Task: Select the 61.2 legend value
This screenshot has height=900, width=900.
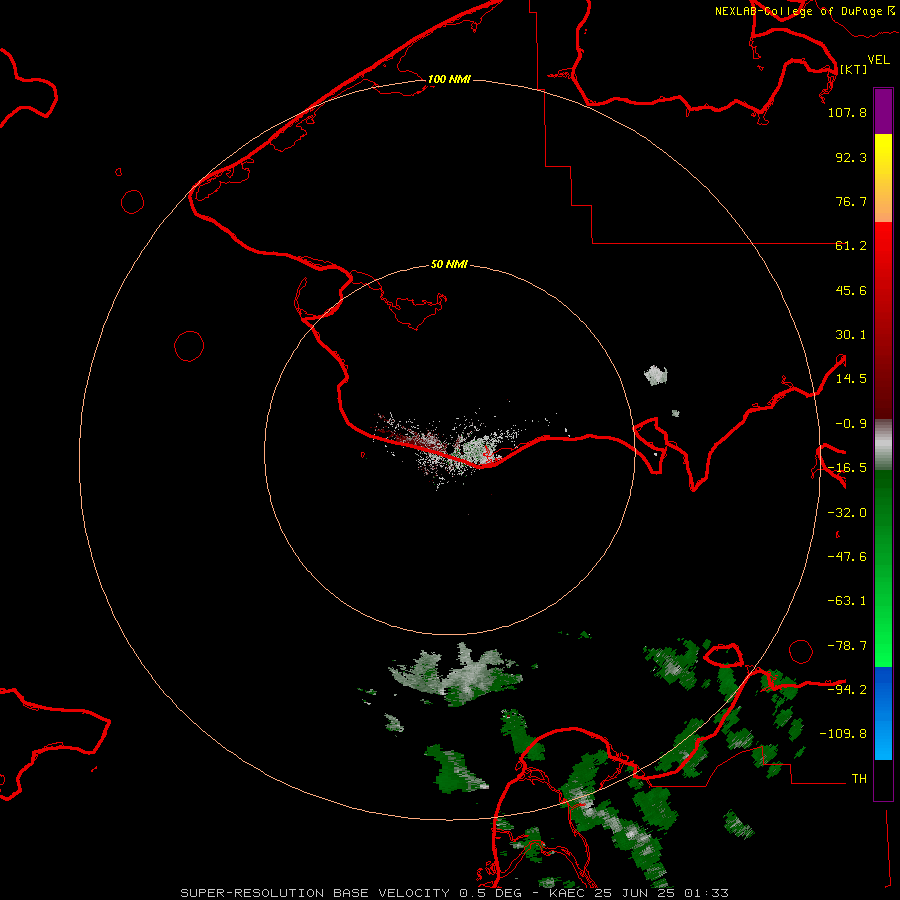Action: click(851, 246)
